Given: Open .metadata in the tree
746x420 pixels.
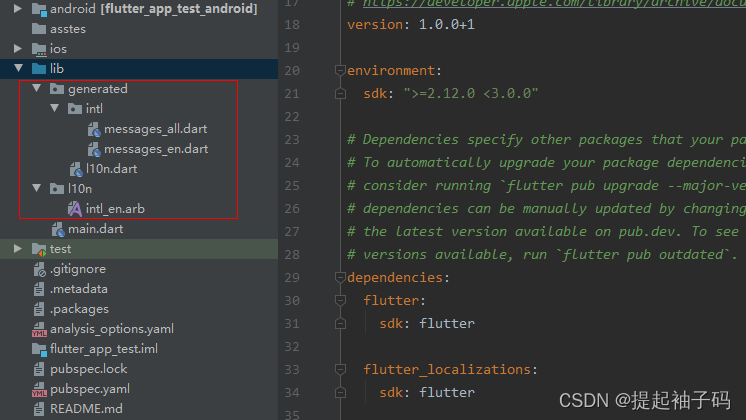Looking at the screenshot, I should [x=79, y=289].
